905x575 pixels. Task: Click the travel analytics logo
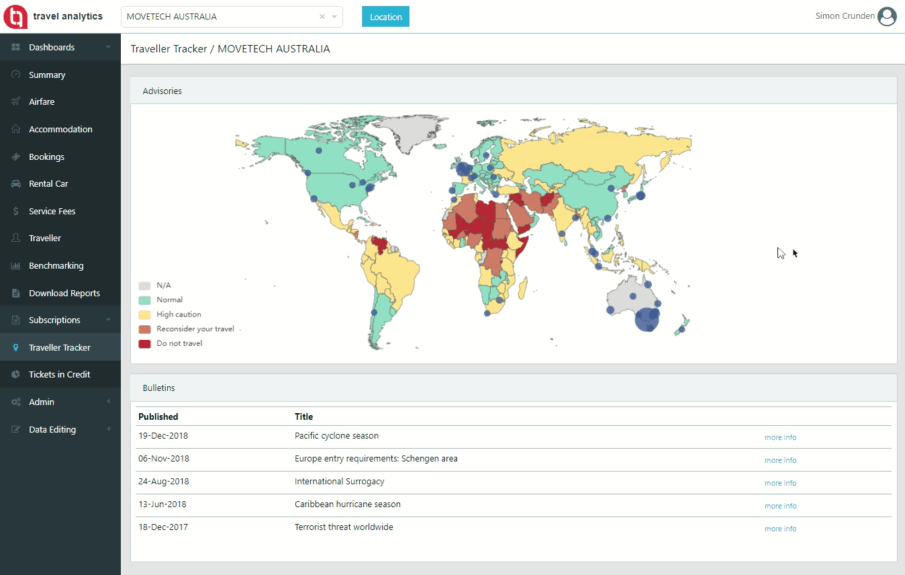pos(16,17)
